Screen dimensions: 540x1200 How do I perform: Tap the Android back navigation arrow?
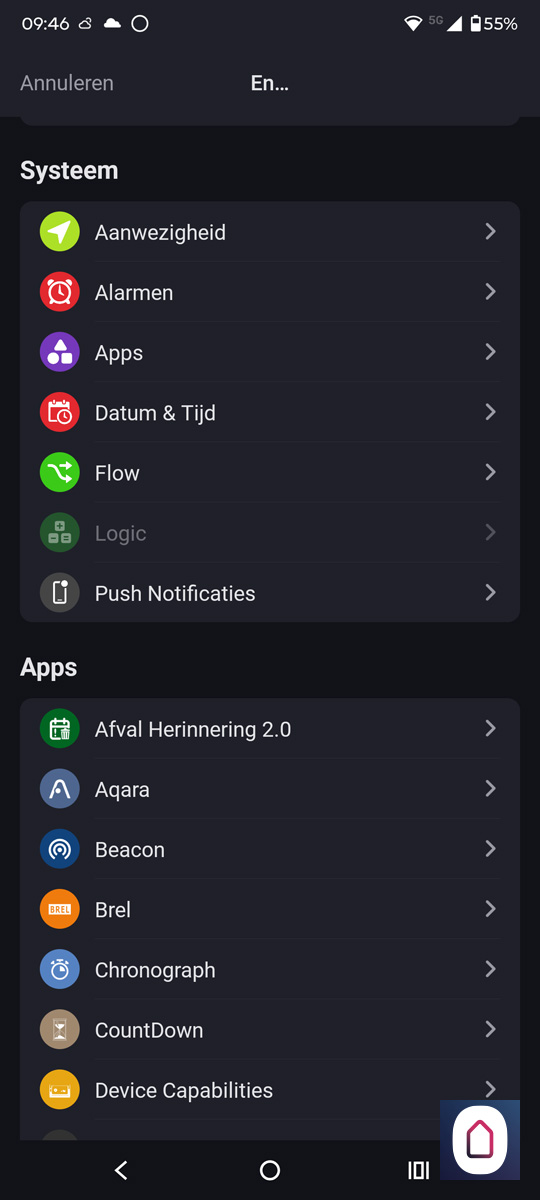121,1170
